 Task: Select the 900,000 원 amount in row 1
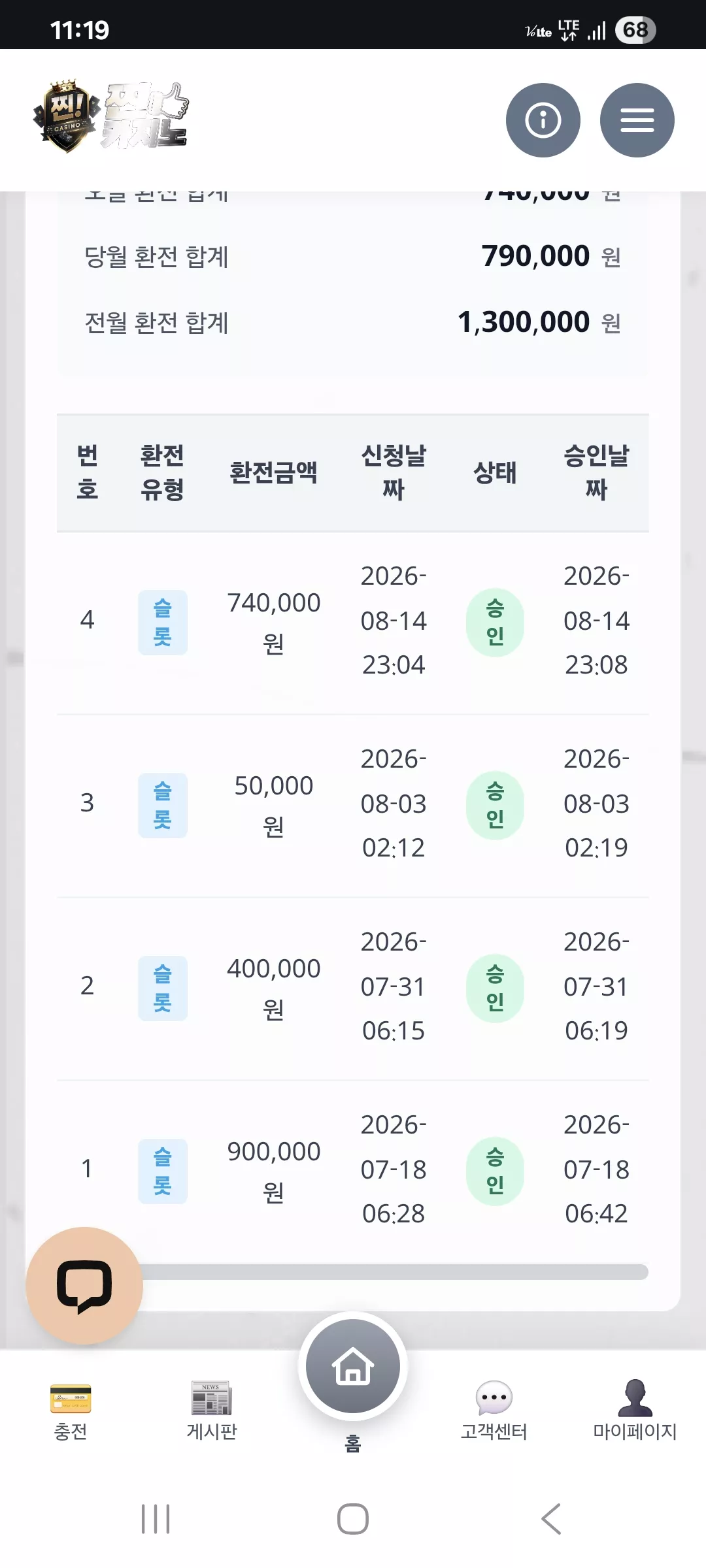click(x=273, y=1171)
